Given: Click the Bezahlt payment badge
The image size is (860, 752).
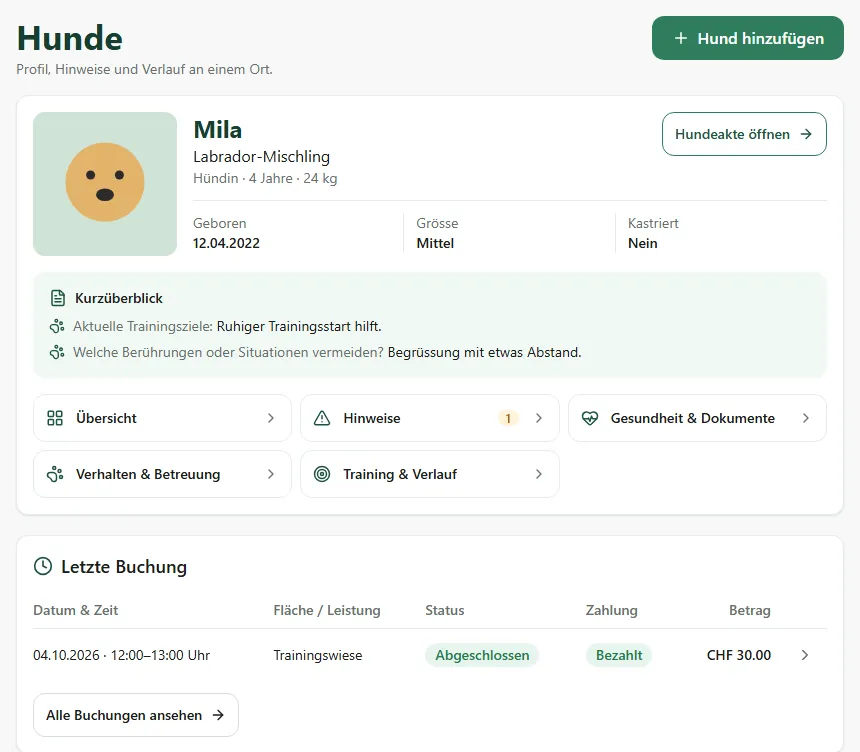Looking at the screenshot, I should click(619, 655).
